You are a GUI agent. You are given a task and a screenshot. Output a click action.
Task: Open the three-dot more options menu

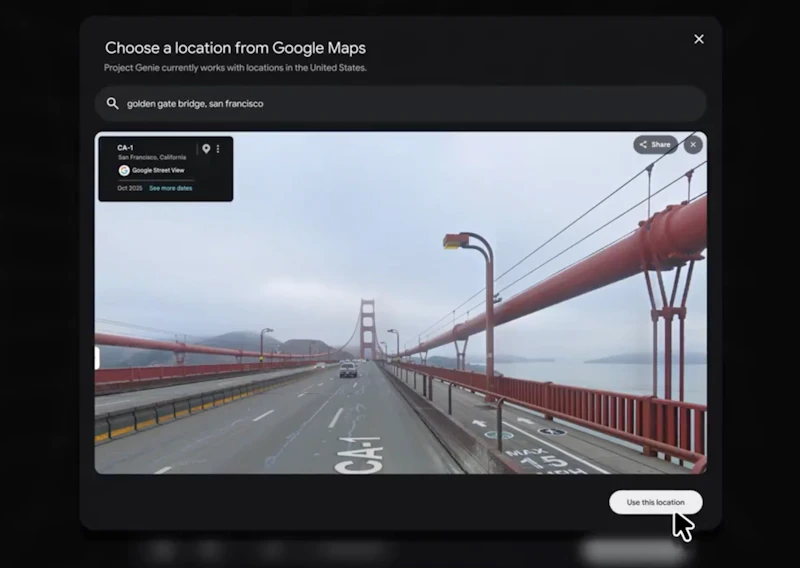click(218, 149)
